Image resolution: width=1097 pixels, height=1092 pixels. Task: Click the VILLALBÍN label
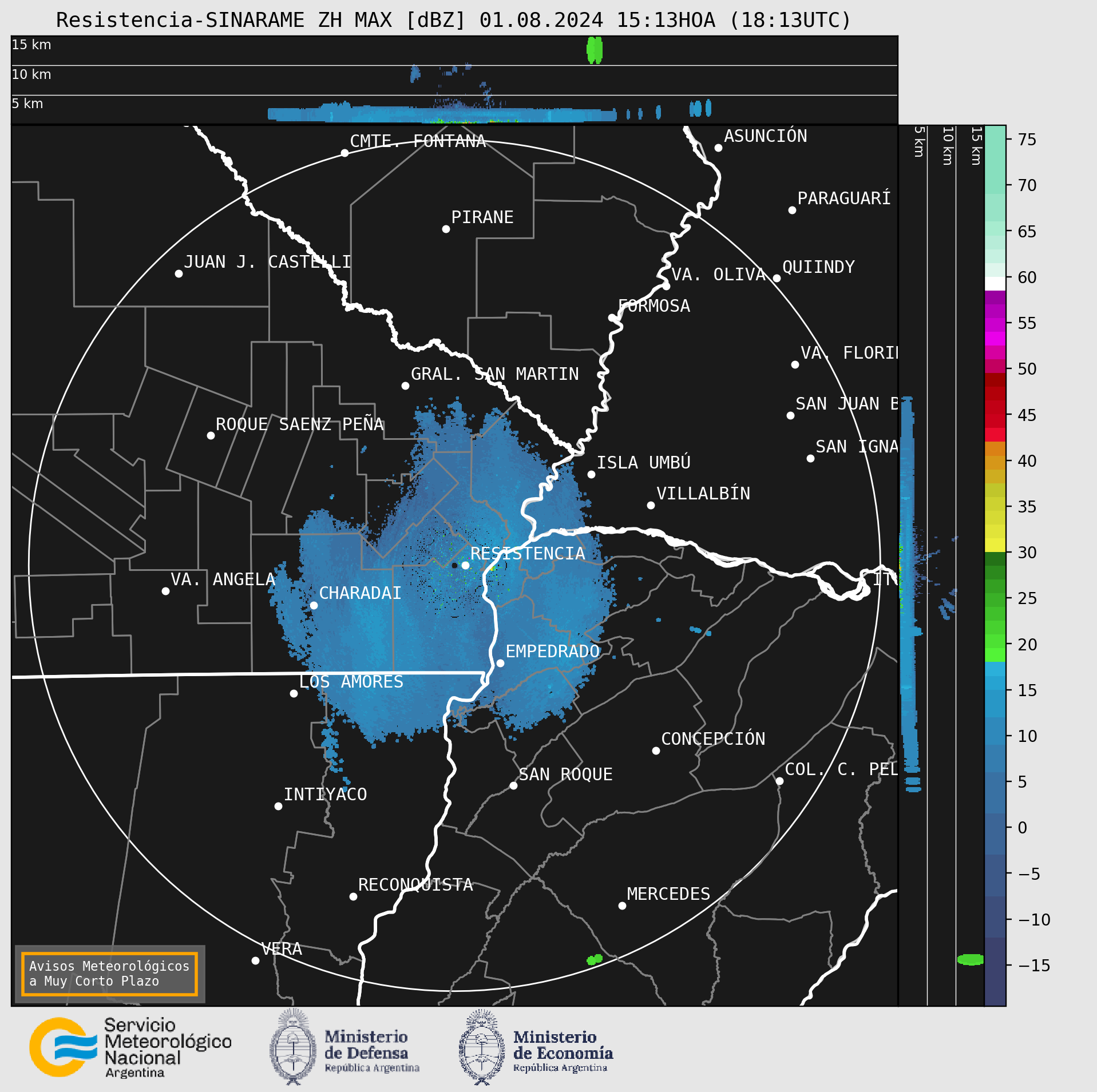coord(703,493)
